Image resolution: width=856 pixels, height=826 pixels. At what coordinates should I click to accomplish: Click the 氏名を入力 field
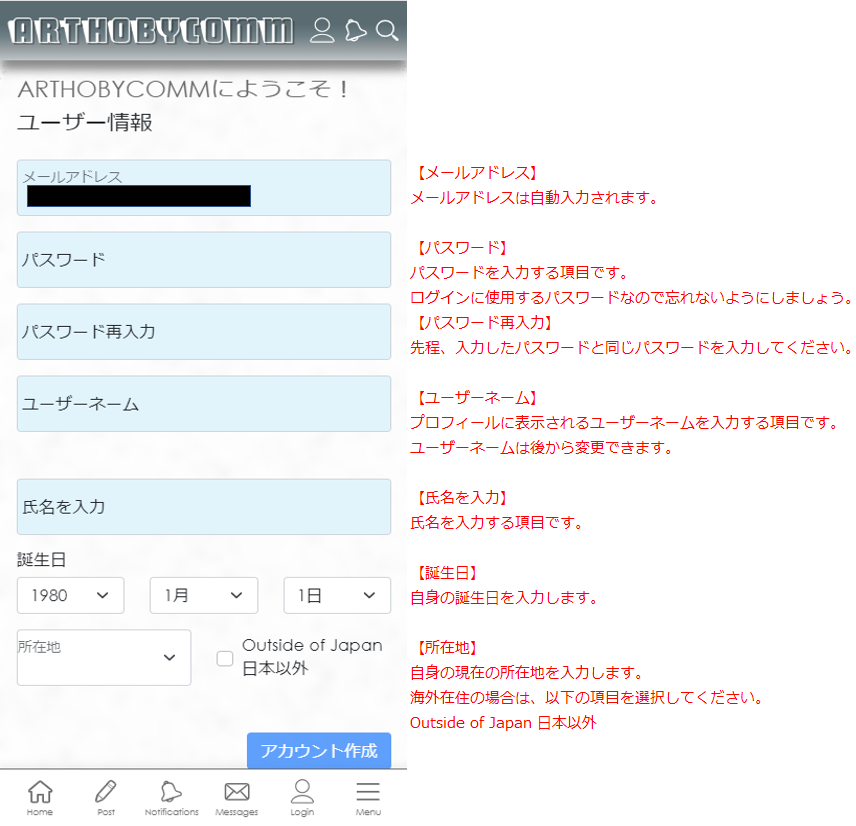tap(204, 507)
